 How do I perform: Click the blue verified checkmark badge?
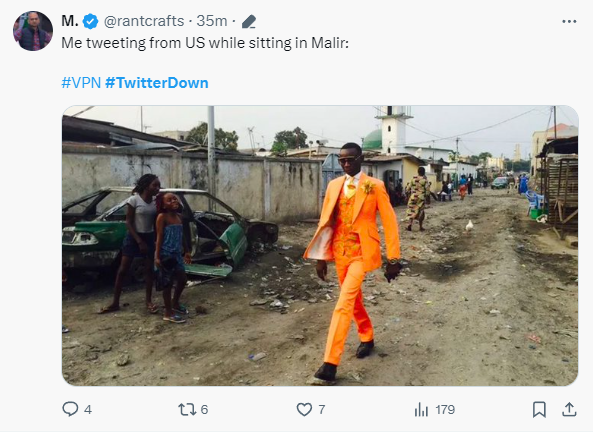[x=90, y=21]
